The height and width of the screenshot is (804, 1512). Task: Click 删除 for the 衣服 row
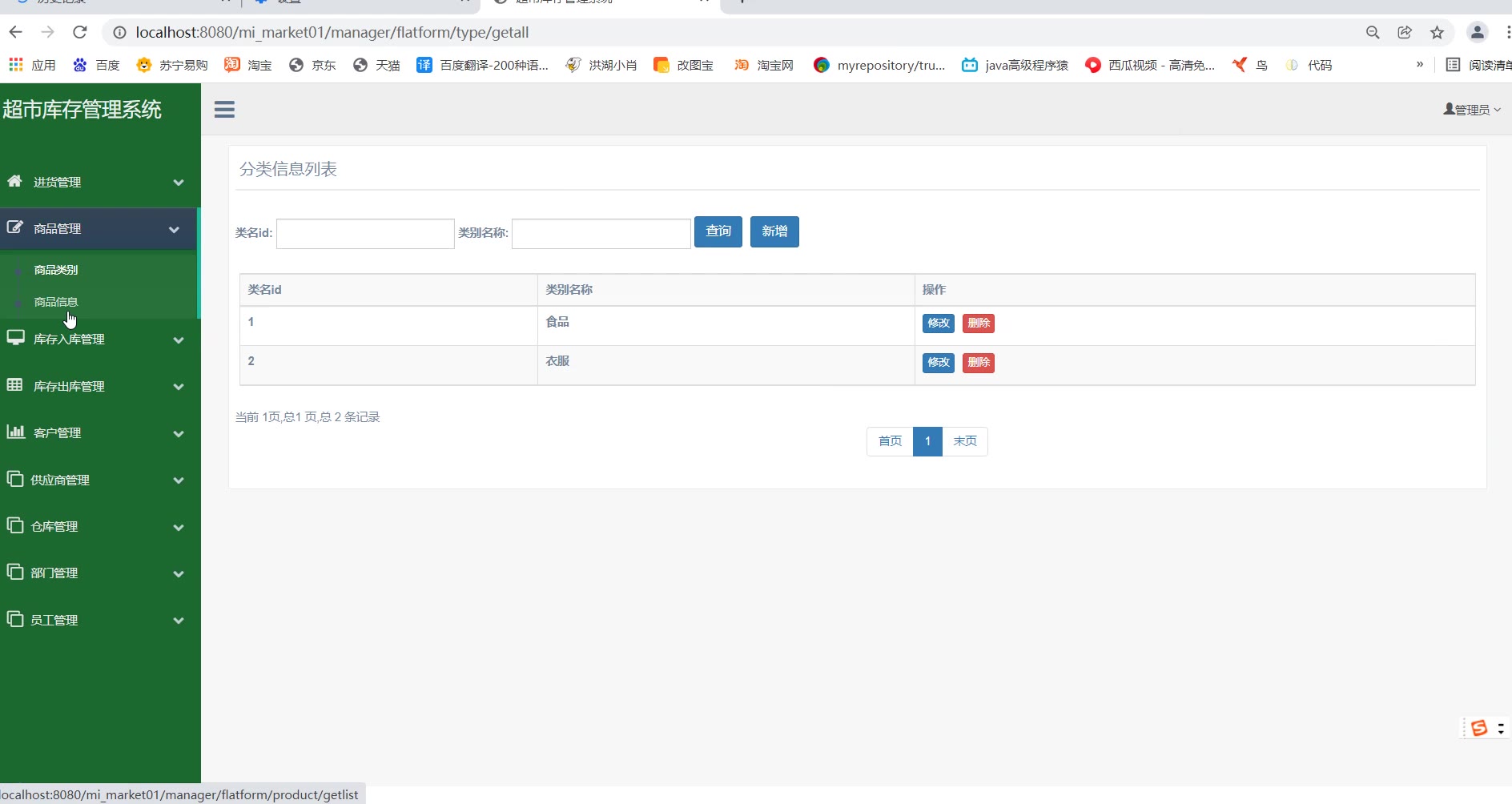point(979,363)
